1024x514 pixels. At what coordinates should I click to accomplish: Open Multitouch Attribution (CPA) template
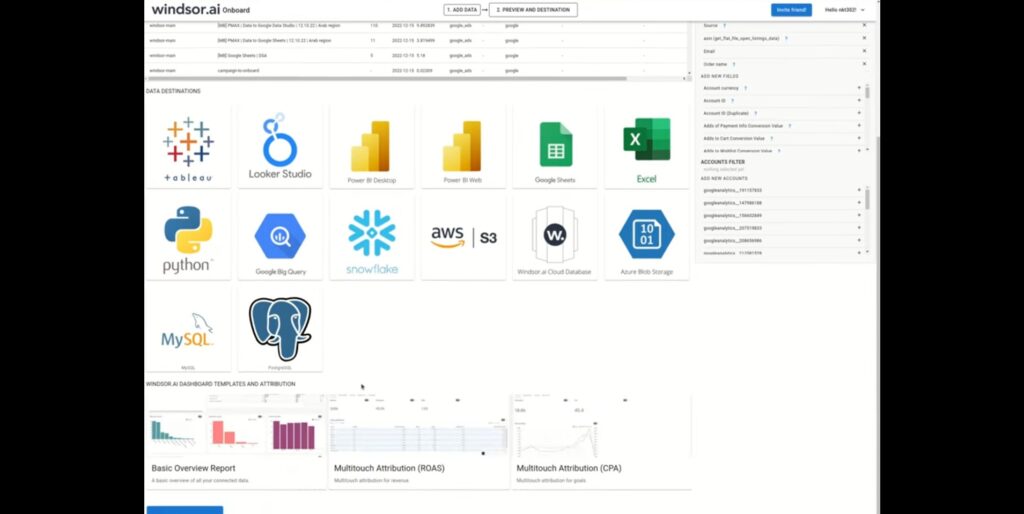click(601, 441)
